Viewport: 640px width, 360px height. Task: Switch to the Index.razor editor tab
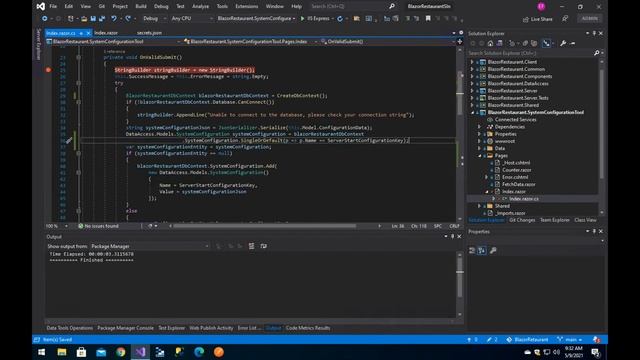[106, 33]
